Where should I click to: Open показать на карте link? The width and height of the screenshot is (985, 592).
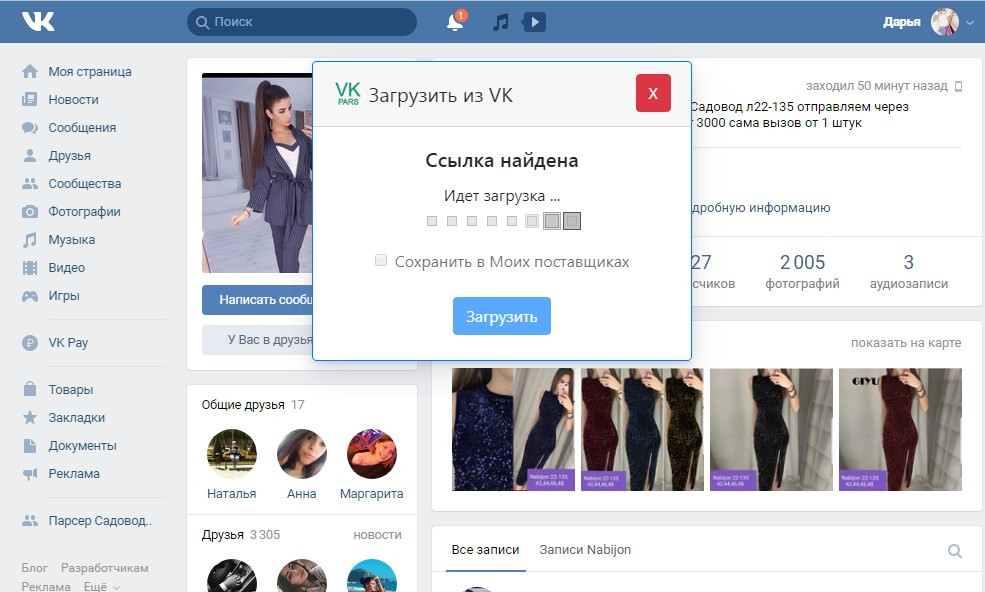[905, 343]
